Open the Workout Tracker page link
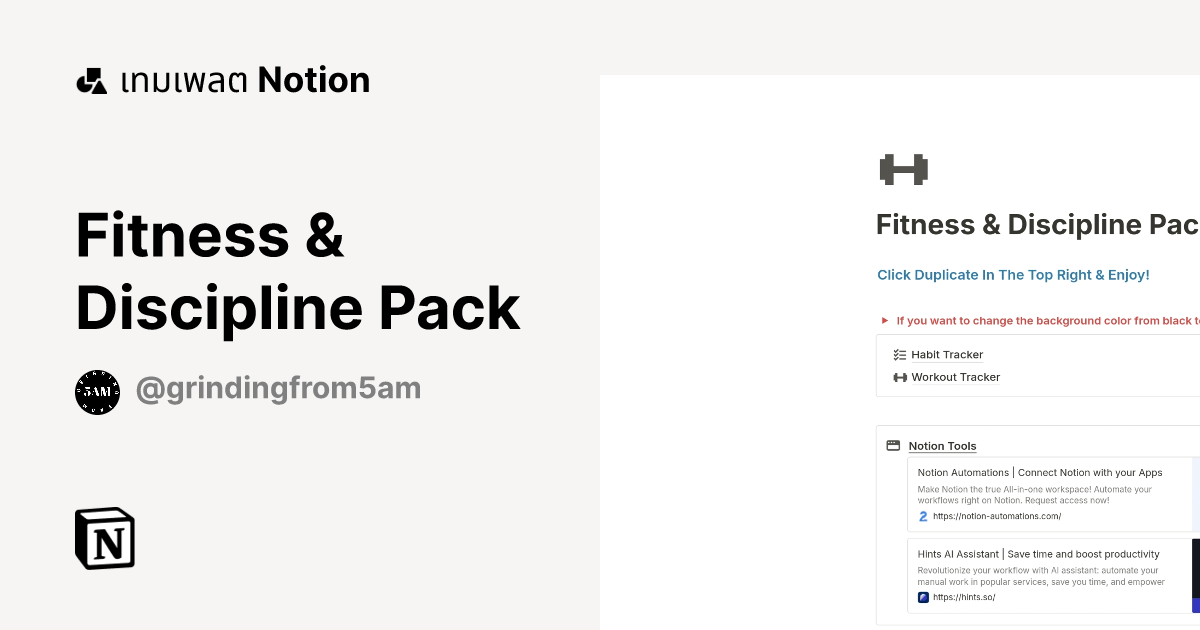This screenshot has width=1200, height=630. 955,377
